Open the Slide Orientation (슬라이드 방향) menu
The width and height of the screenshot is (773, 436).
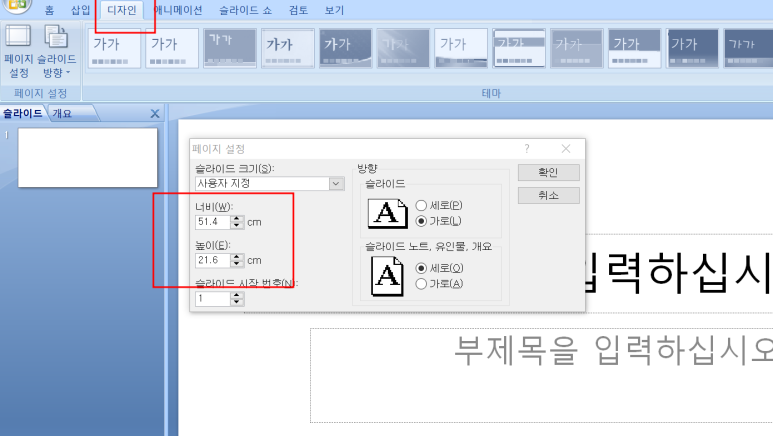(x=56, y=52)
